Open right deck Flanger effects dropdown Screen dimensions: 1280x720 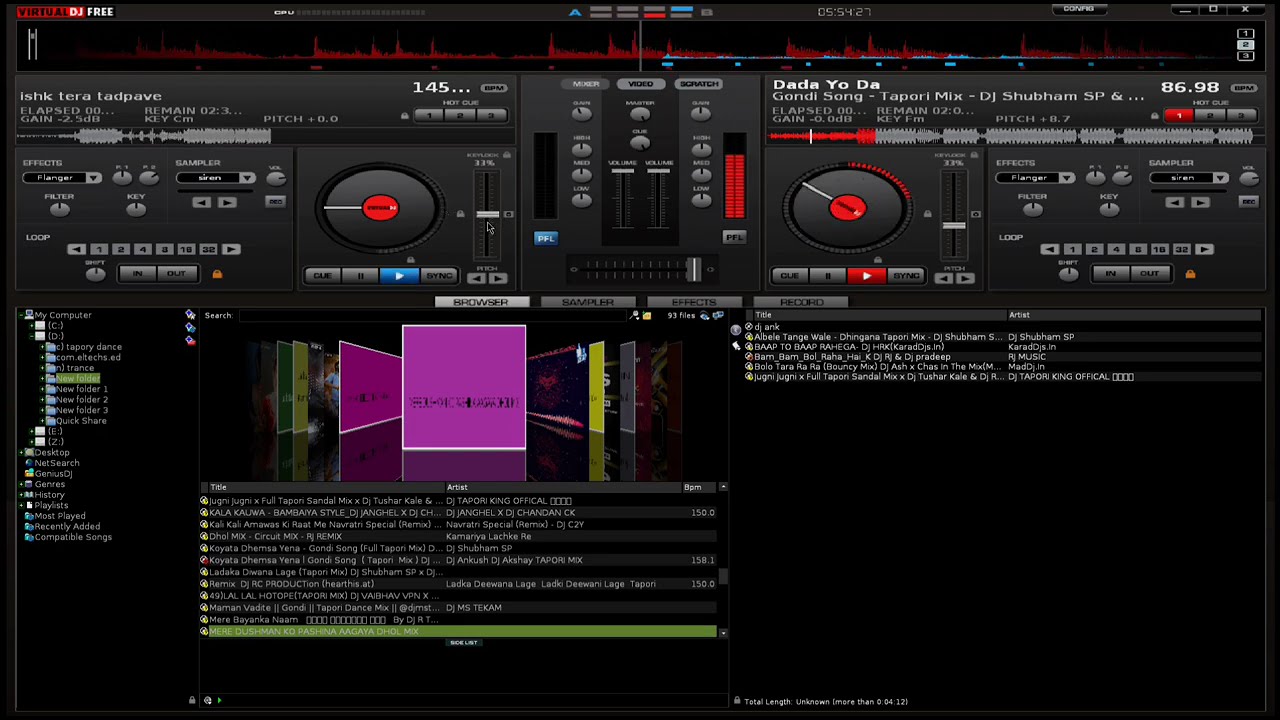click(x=1067, y=178)
